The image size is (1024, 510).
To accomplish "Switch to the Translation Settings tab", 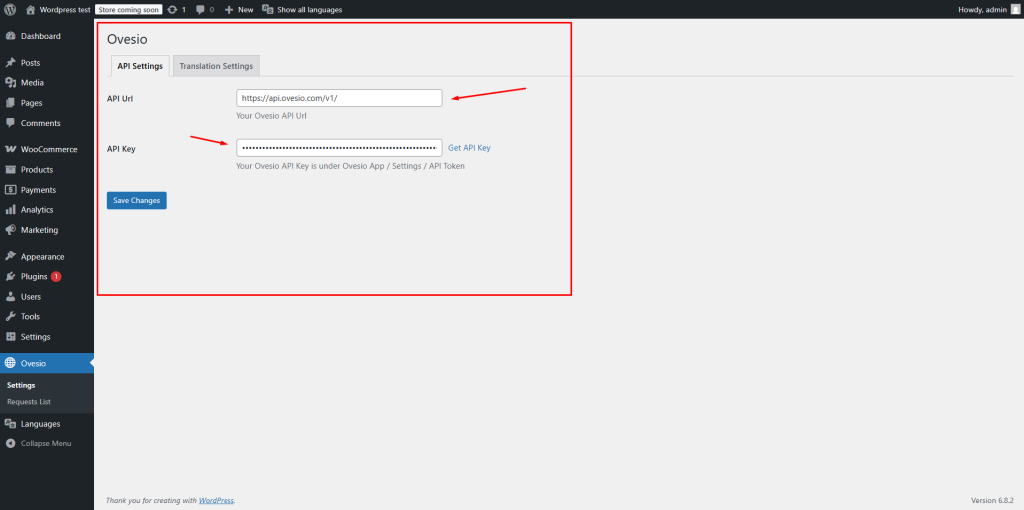I will point(216,66).
